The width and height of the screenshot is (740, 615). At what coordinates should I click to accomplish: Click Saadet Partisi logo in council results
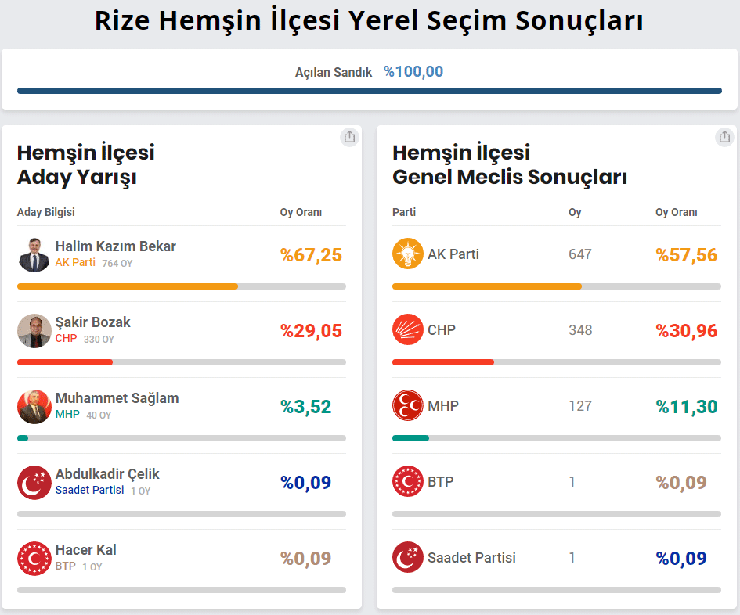pos(408,558)
